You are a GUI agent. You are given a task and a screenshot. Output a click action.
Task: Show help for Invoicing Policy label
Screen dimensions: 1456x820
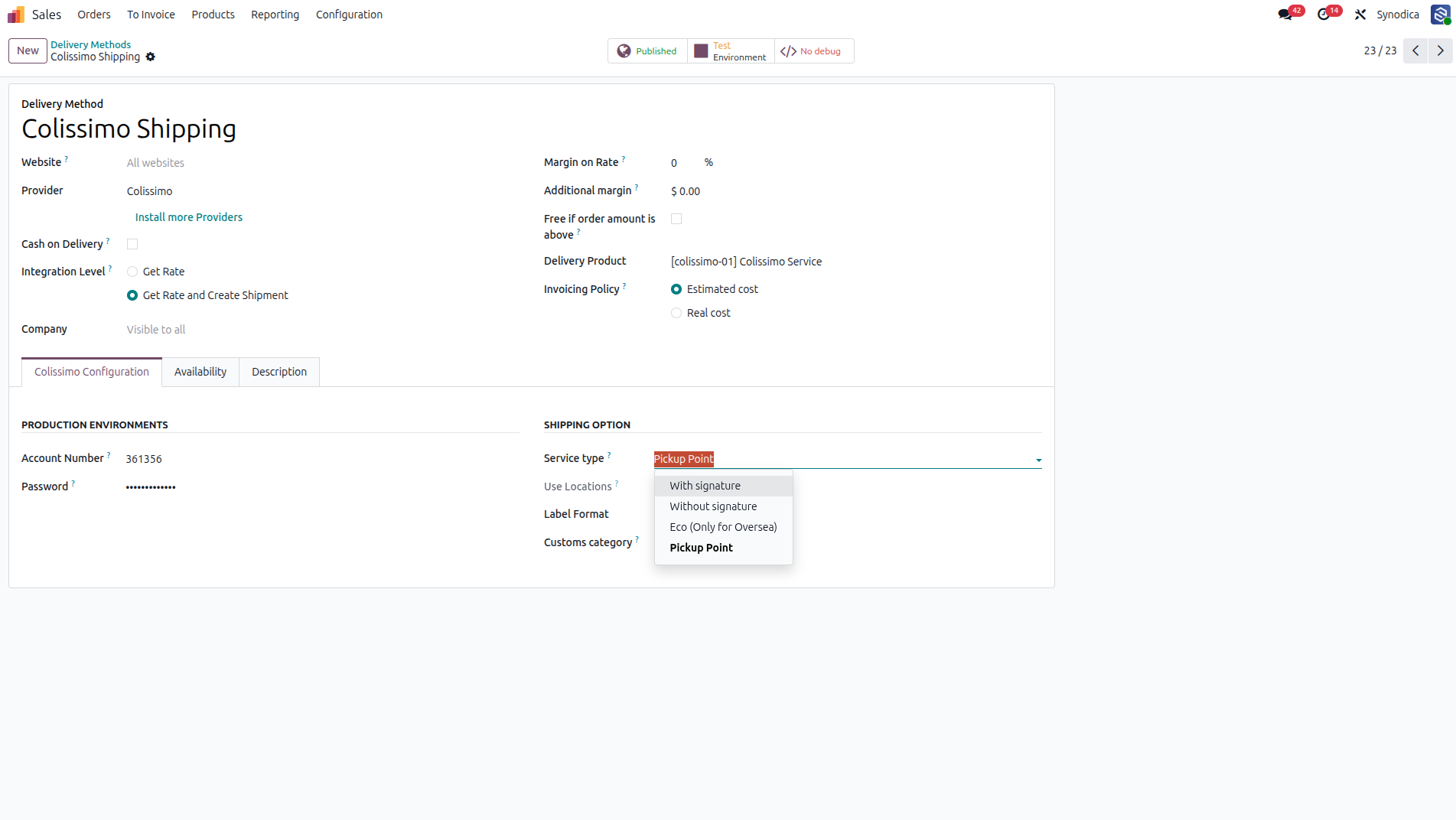624,286
